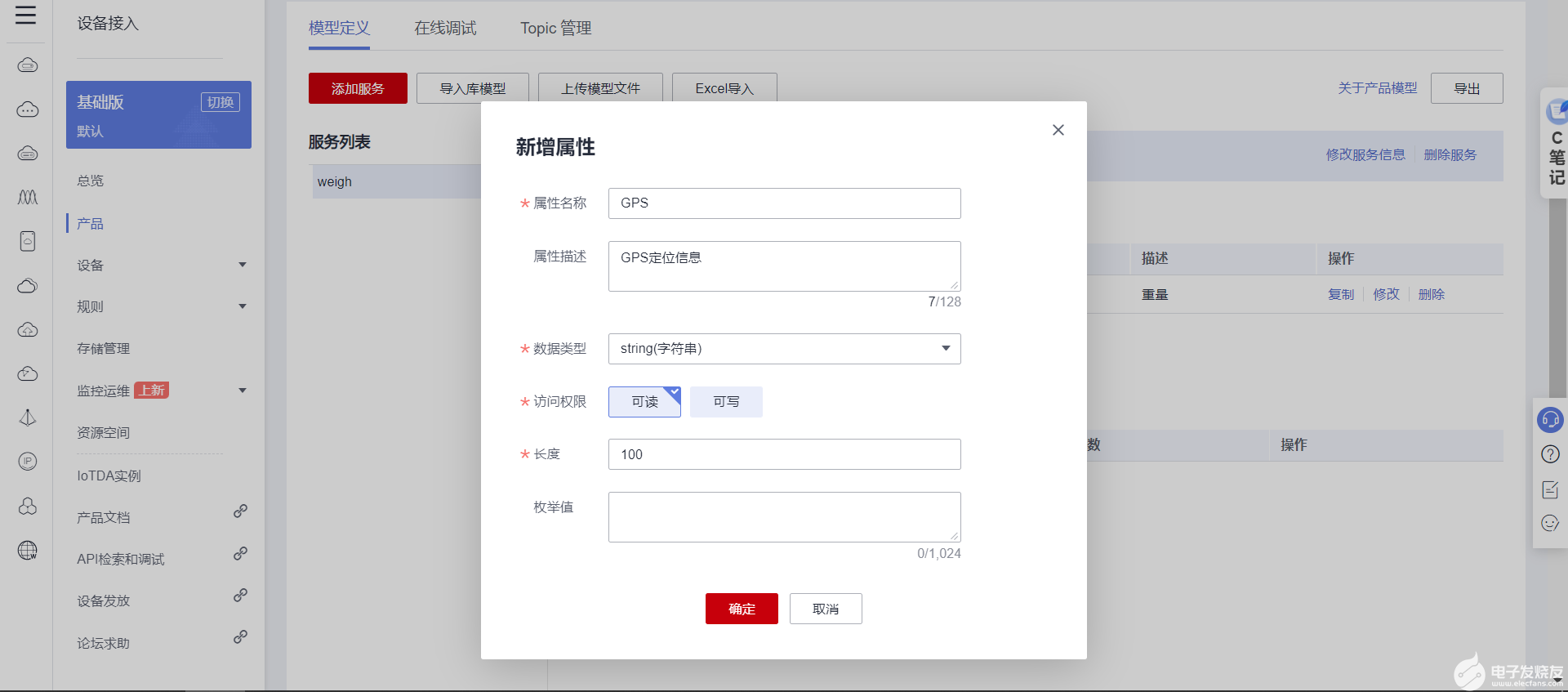
Task: Toggle the 可读 access permission
Action: (644, 402)
